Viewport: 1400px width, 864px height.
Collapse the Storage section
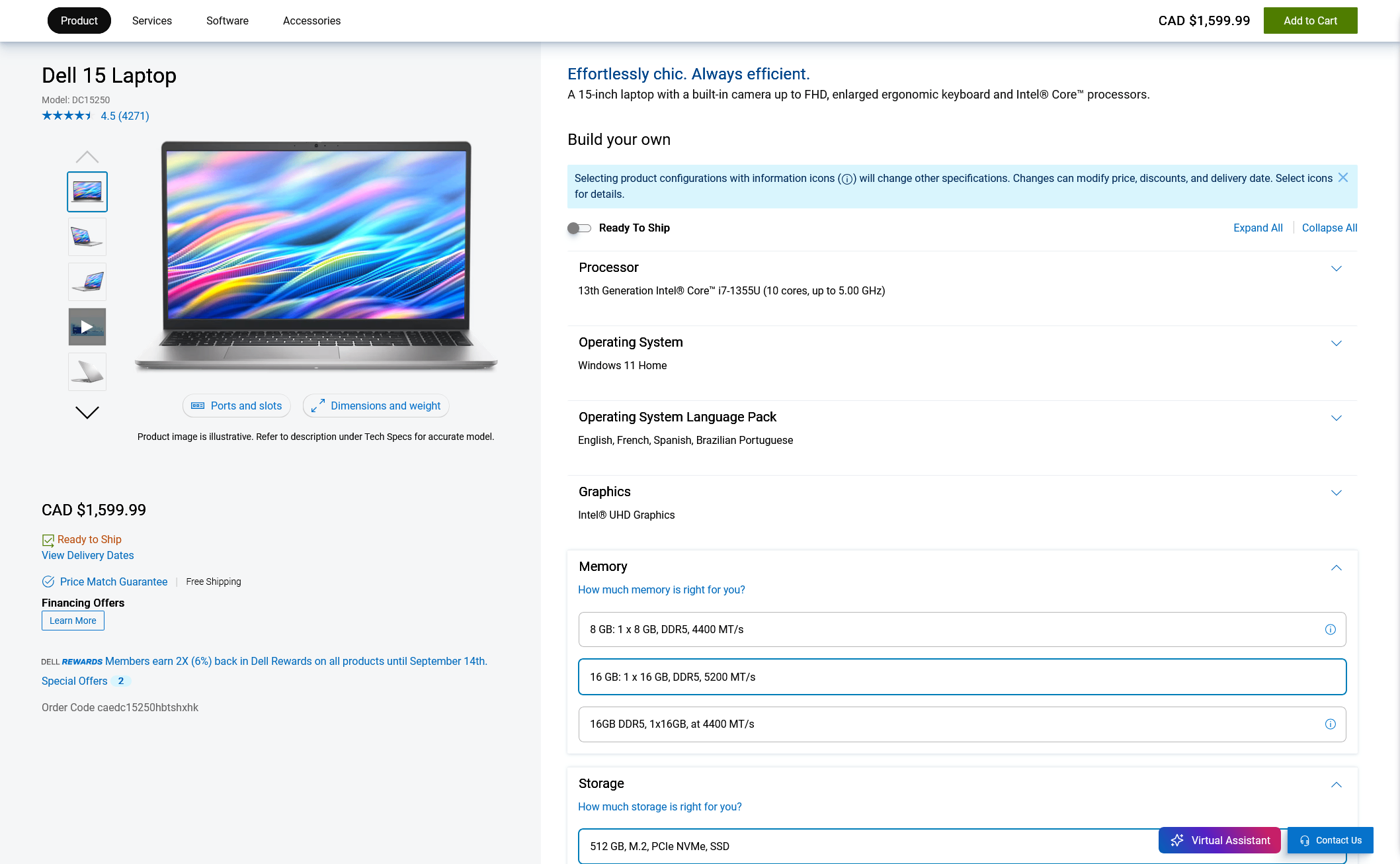(x=1337, y=785)
